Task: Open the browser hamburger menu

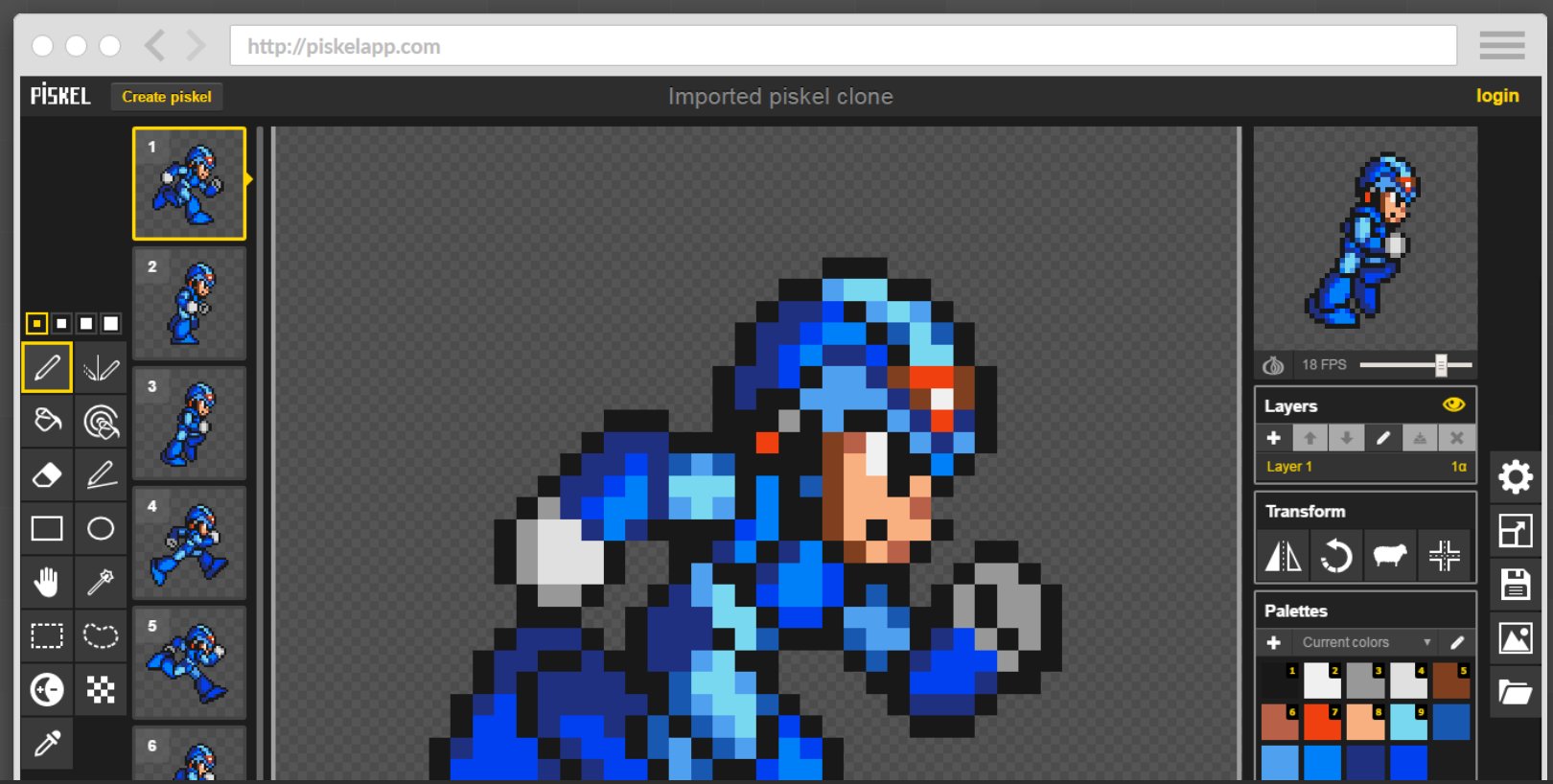Action: tap(1502, 45)
